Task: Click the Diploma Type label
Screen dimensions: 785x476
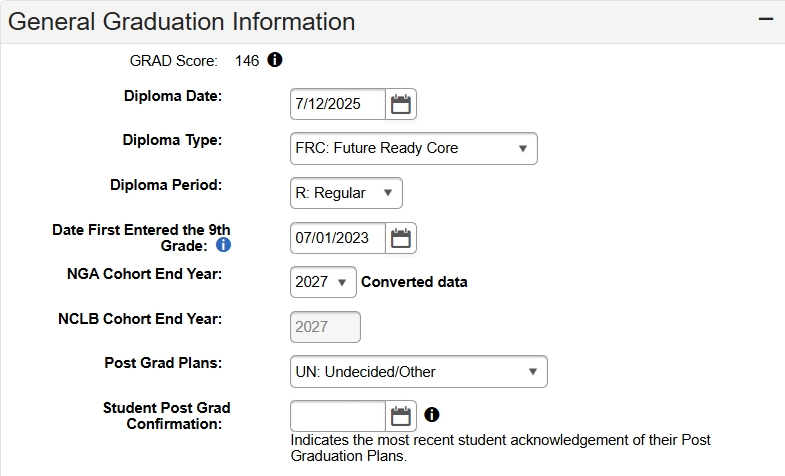Action: (172, 140)
